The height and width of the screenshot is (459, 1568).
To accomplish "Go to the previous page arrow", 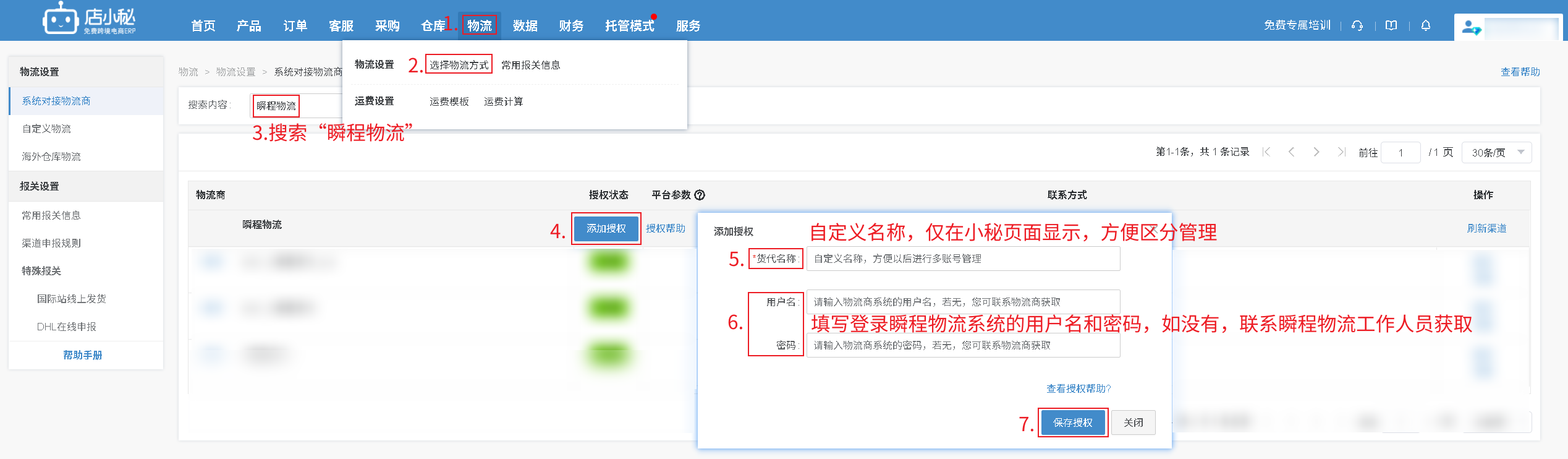I will click(1291, 152).
